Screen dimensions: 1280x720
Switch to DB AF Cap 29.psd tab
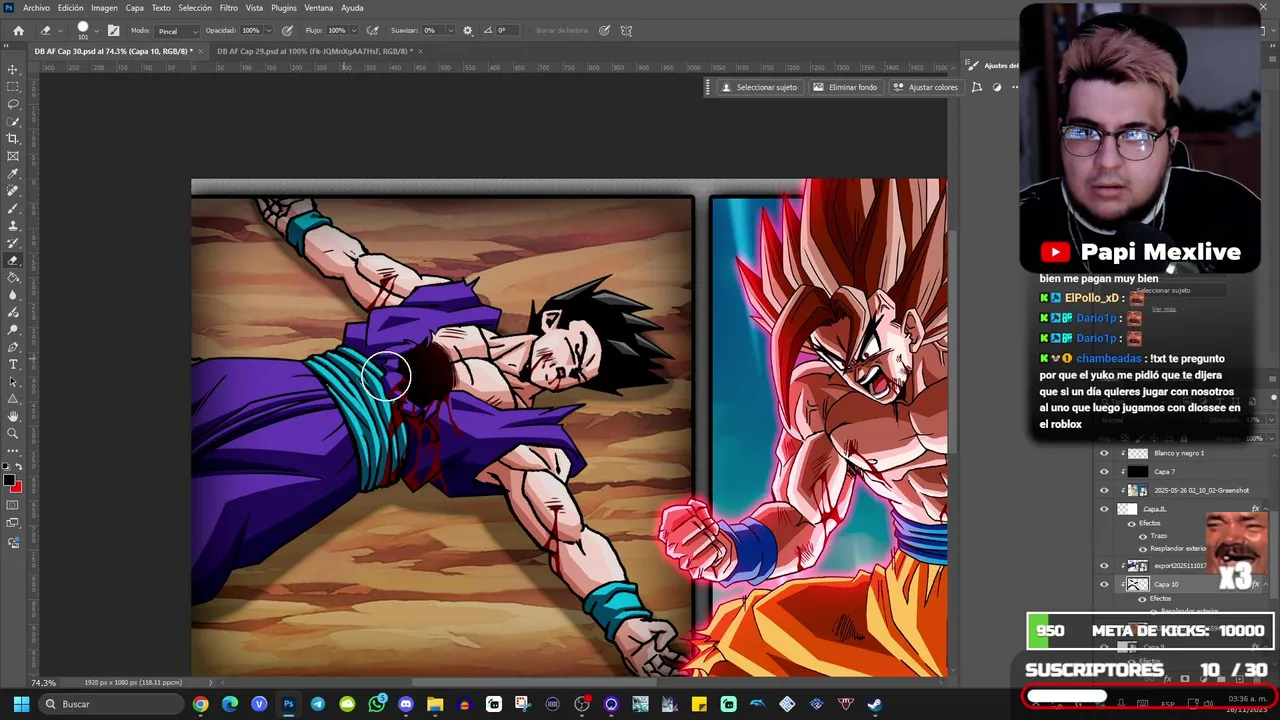click(x=314, y=51)
